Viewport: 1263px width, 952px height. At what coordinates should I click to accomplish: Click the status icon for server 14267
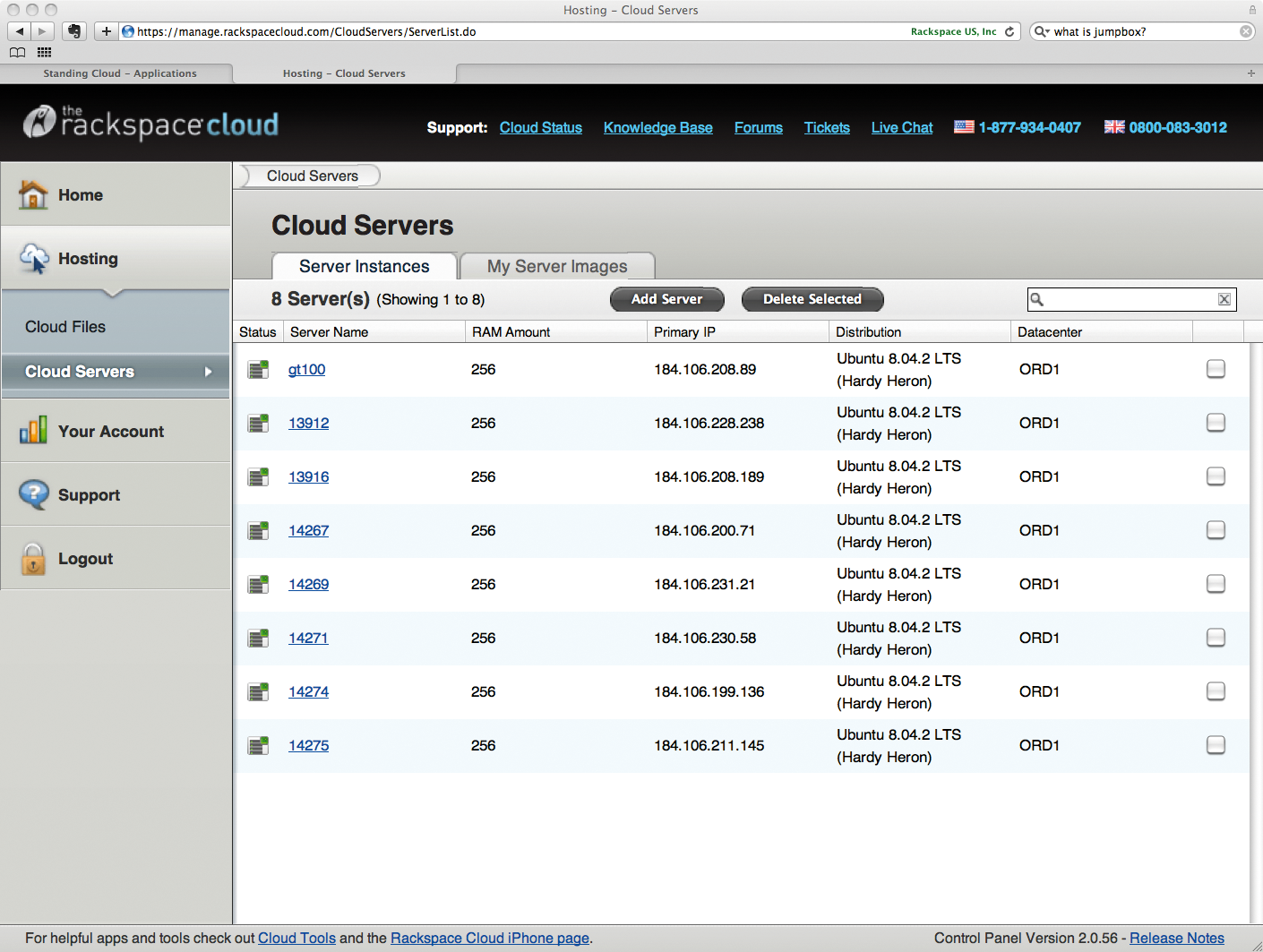[258, 530]
